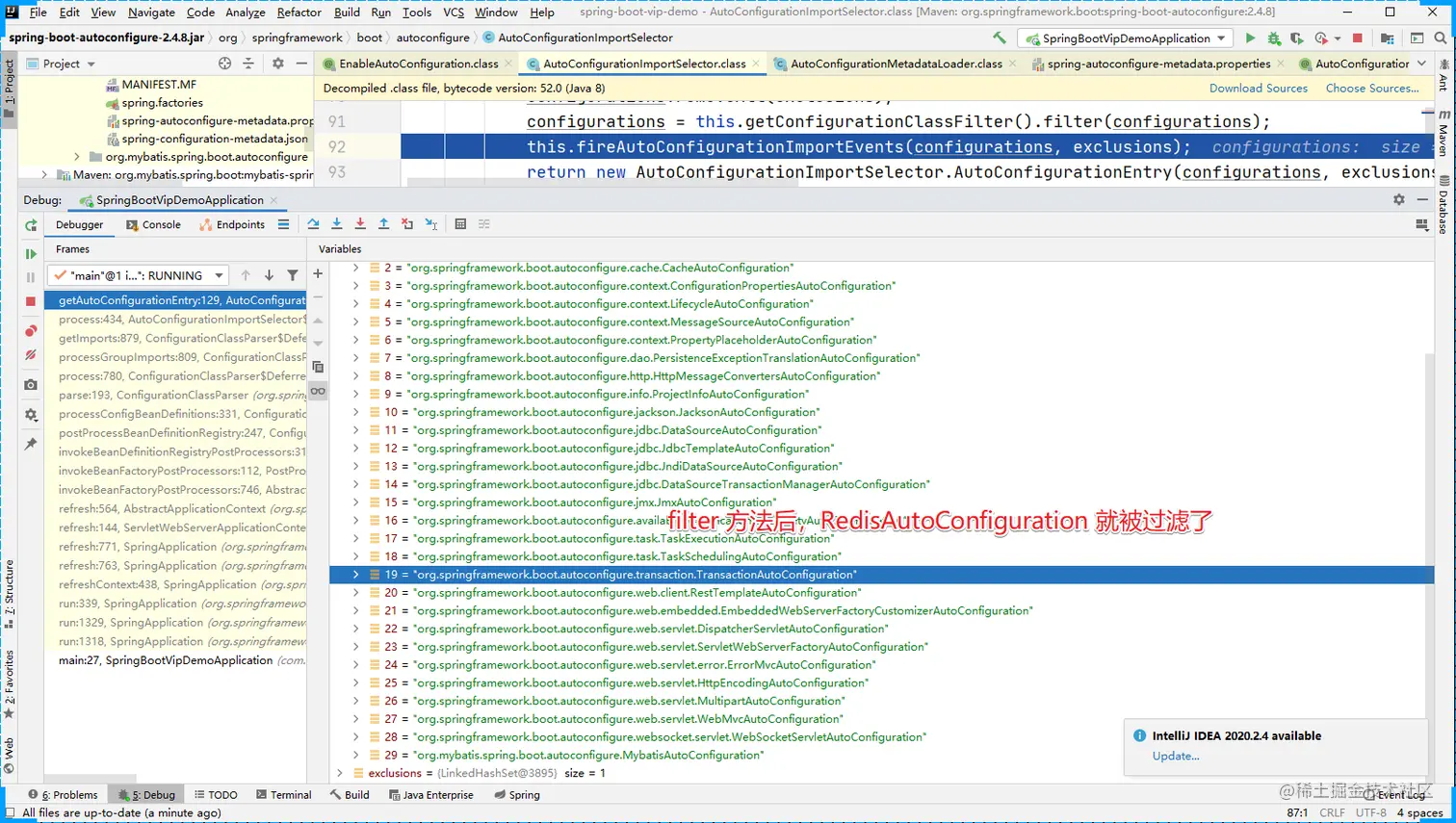Open the VCS menu

click(x=454, y=13)
